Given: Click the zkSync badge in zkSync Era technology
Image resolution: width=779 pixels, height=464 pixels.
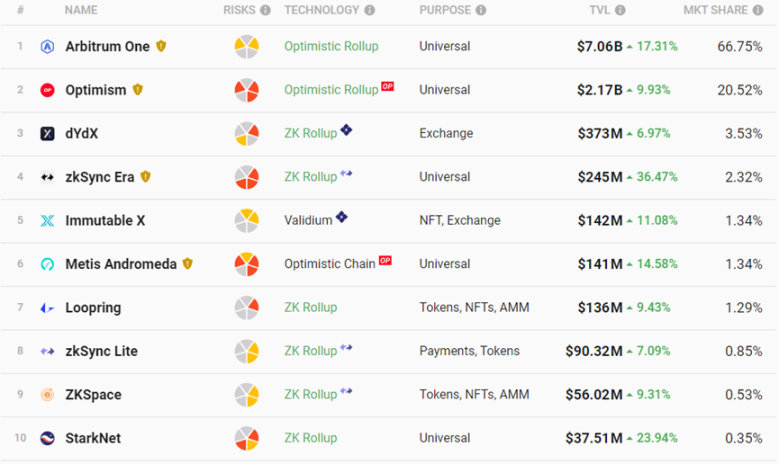Looking at the screenshot, I should 346,173.
